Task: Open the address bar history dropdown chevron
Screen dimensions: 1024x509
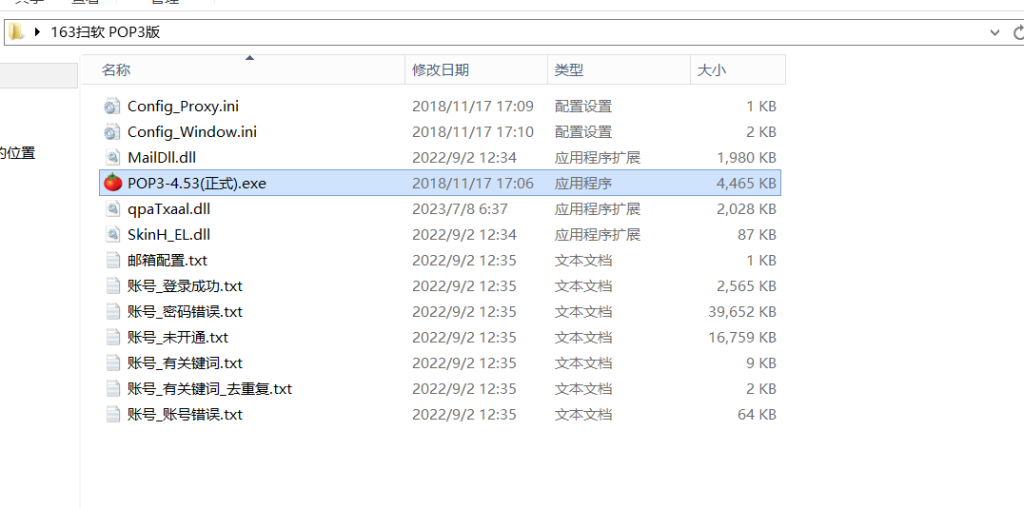Action: 991,32
